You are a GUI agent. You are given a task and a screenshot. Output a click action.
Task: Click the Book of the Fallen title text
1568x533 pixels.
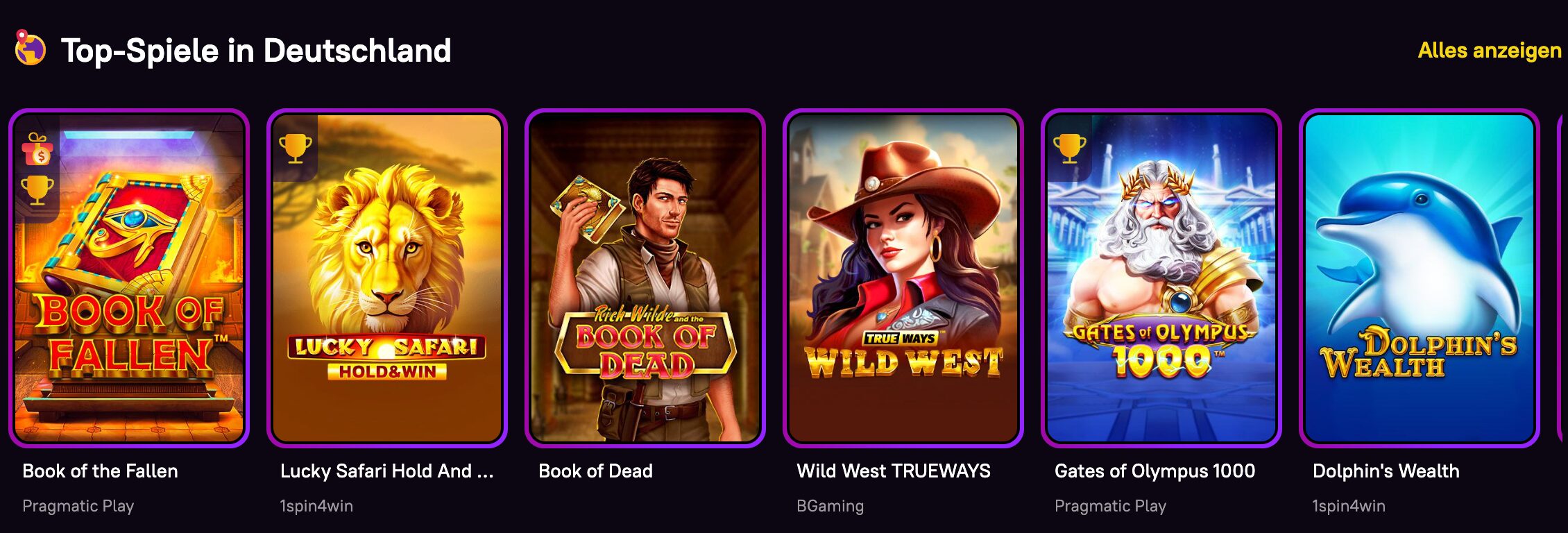point(100,471)
